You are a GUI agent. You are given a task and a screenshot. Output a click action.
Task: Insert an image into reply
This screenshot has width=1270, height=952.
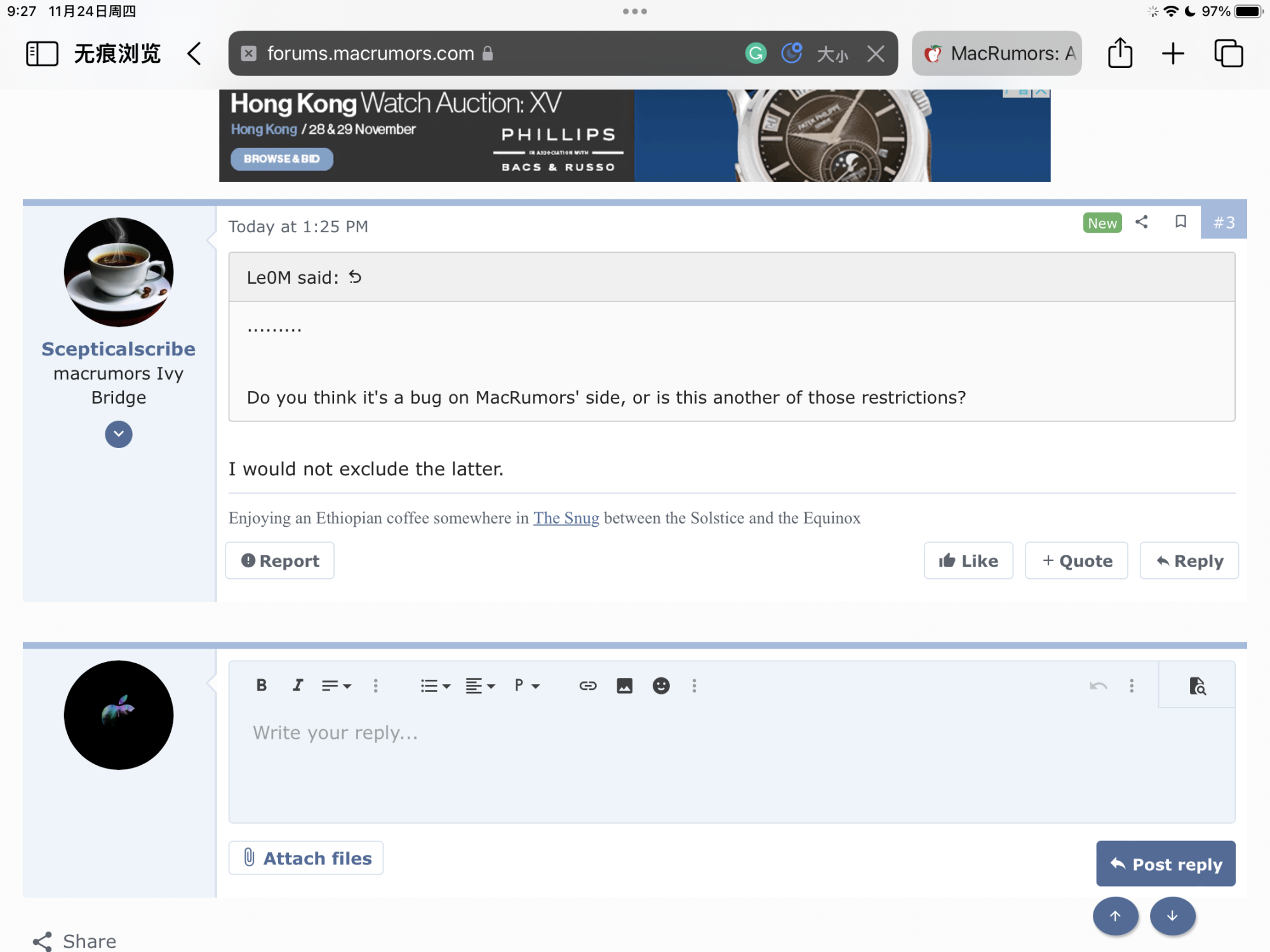[x=624, y=685]
